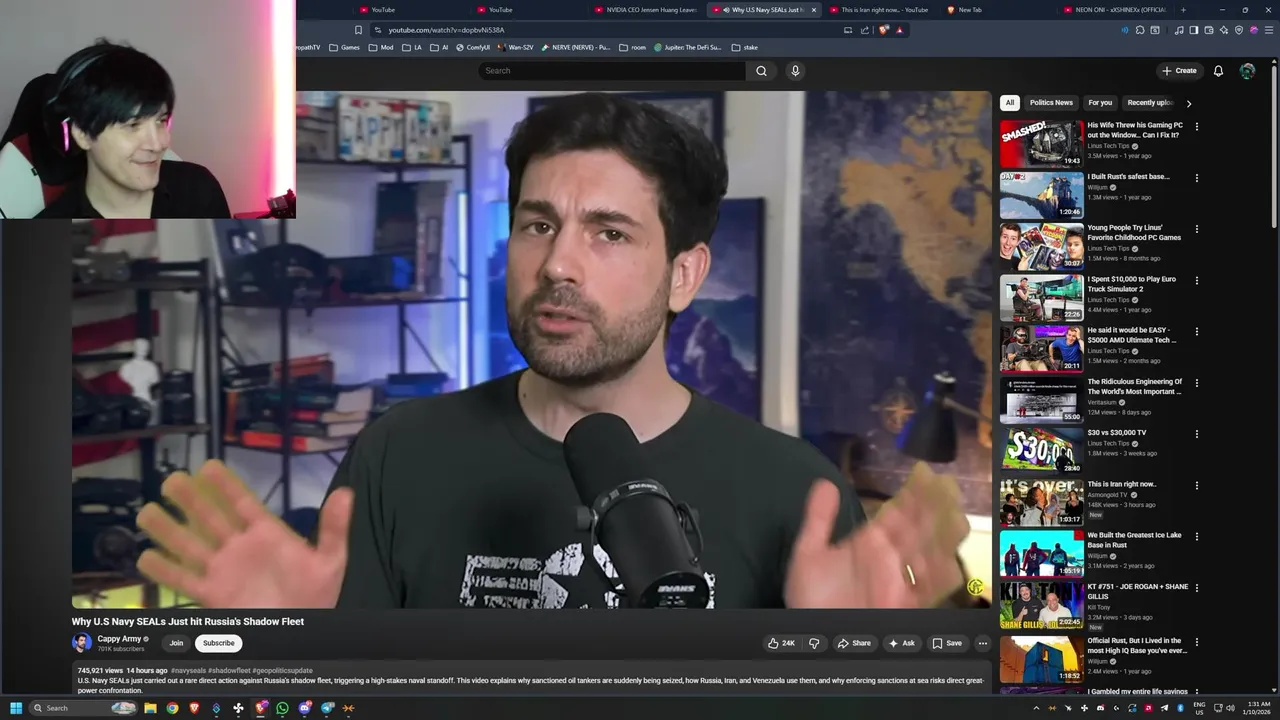Open Official Rust, But I Lived video title

coord(1137,646)
